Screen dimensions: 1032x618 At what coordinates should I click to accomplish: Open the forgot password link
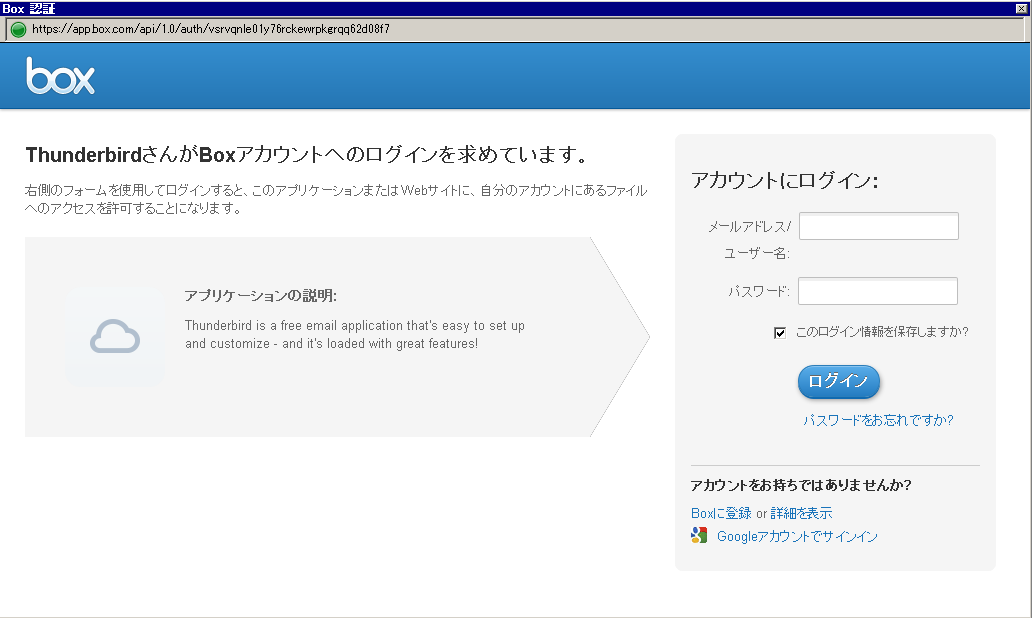[878, 420]
